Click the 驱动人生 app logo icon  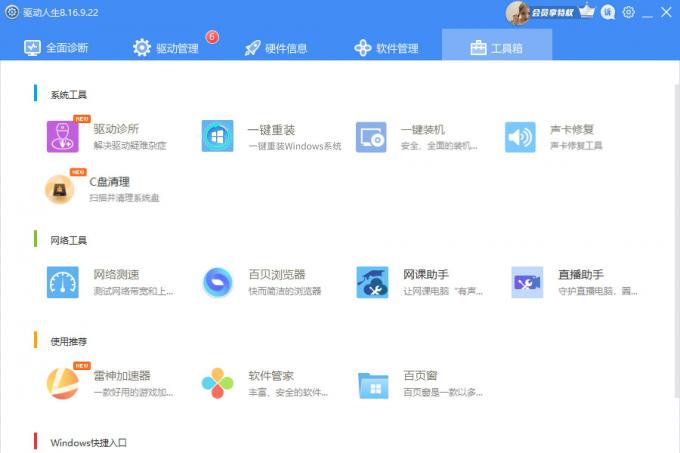pyautogui.click(x=12, y=12)
